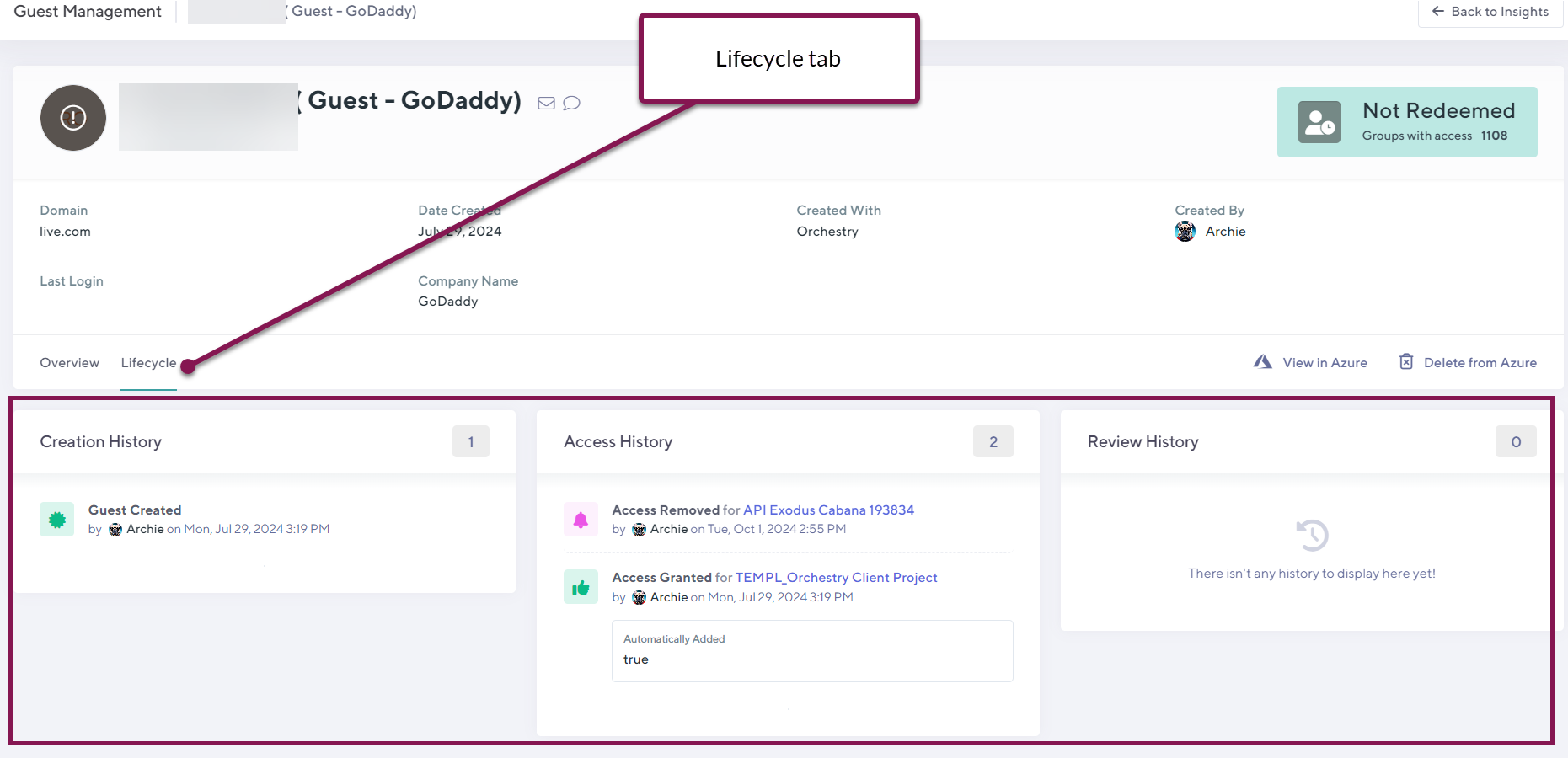The width and height of the screenshot is (1568, 758).
Task: Click the Groups with access 1108 count
Action: (1494, 136)
